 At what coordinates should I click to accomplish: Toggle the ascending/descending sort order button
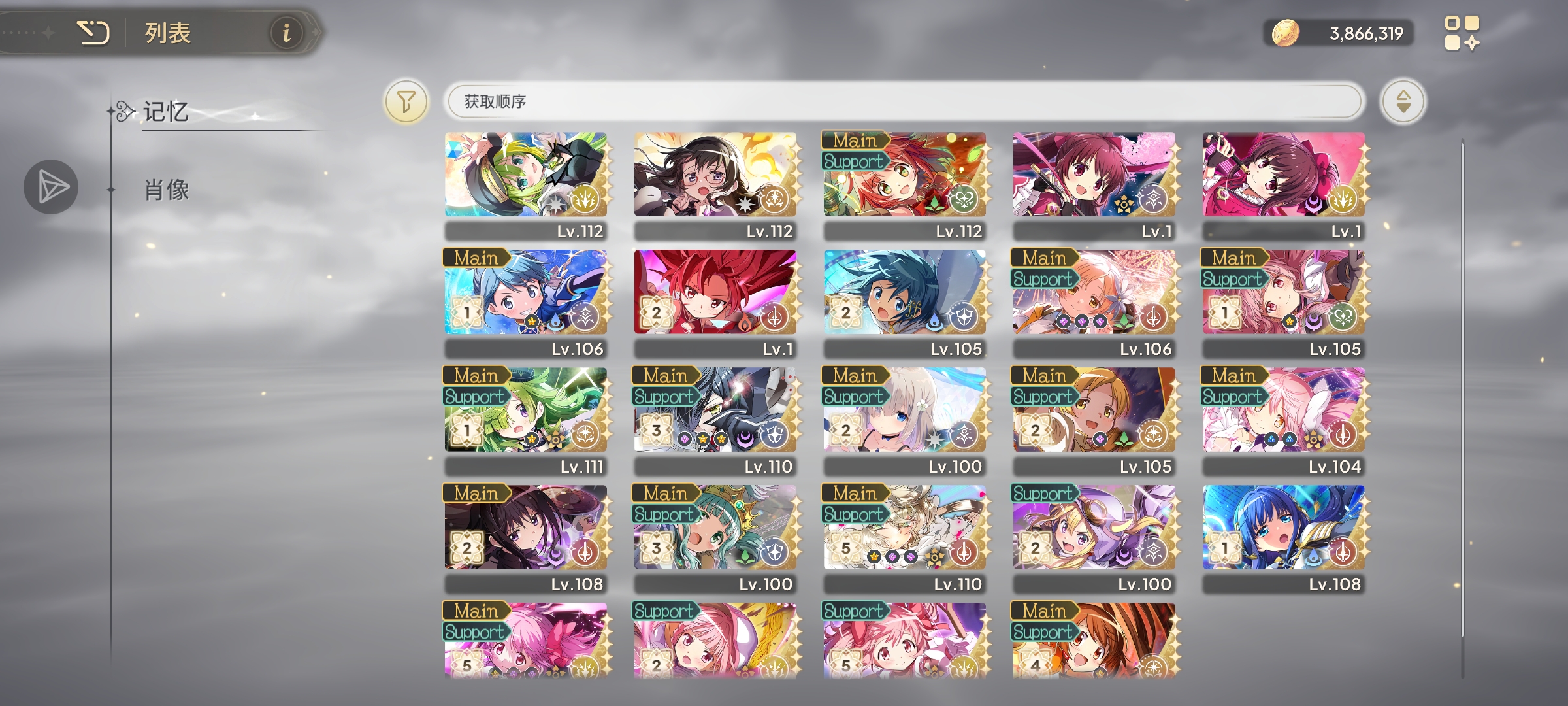coord(1402,101)
